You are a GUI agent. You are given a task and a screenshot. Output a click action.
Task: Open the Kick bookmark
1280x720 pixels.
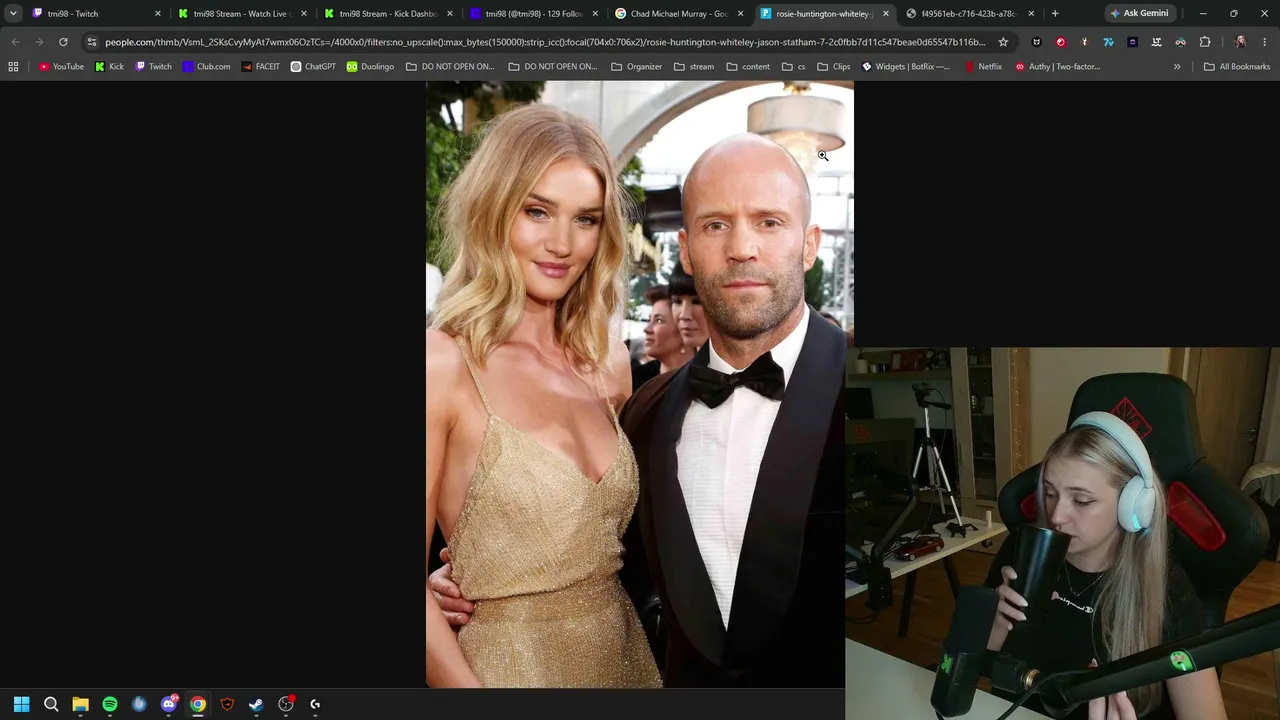click(x=110, y=67)
